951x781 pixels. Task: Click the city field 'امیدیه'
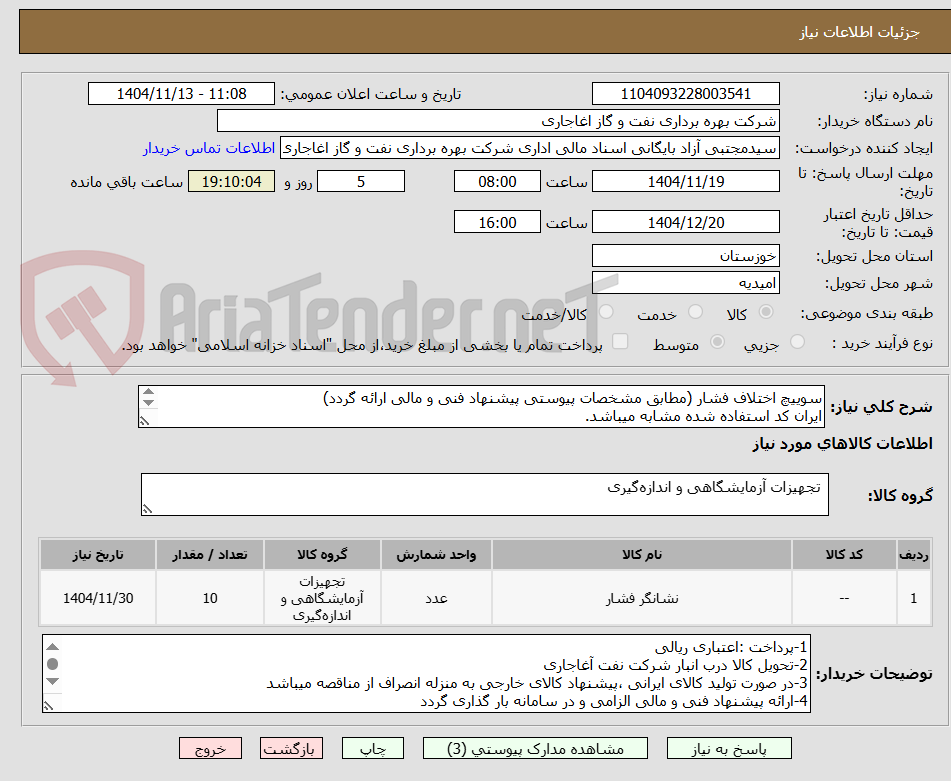685,283
